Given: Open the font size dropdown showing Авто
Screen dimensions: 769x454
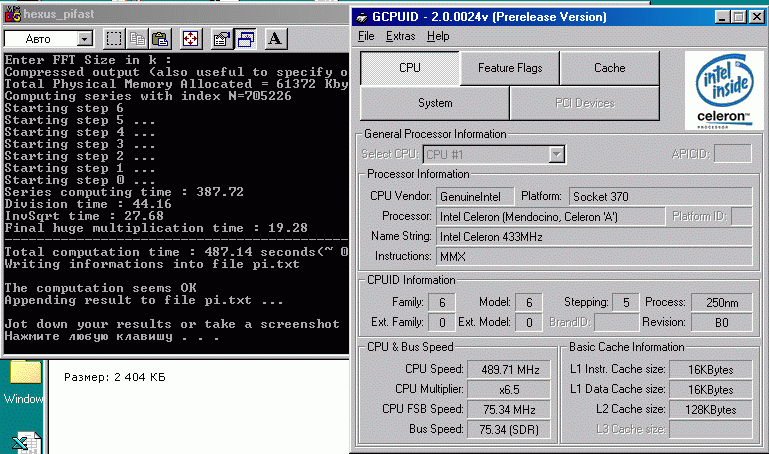Looking at the screenshot, I should tap(49, 39).
